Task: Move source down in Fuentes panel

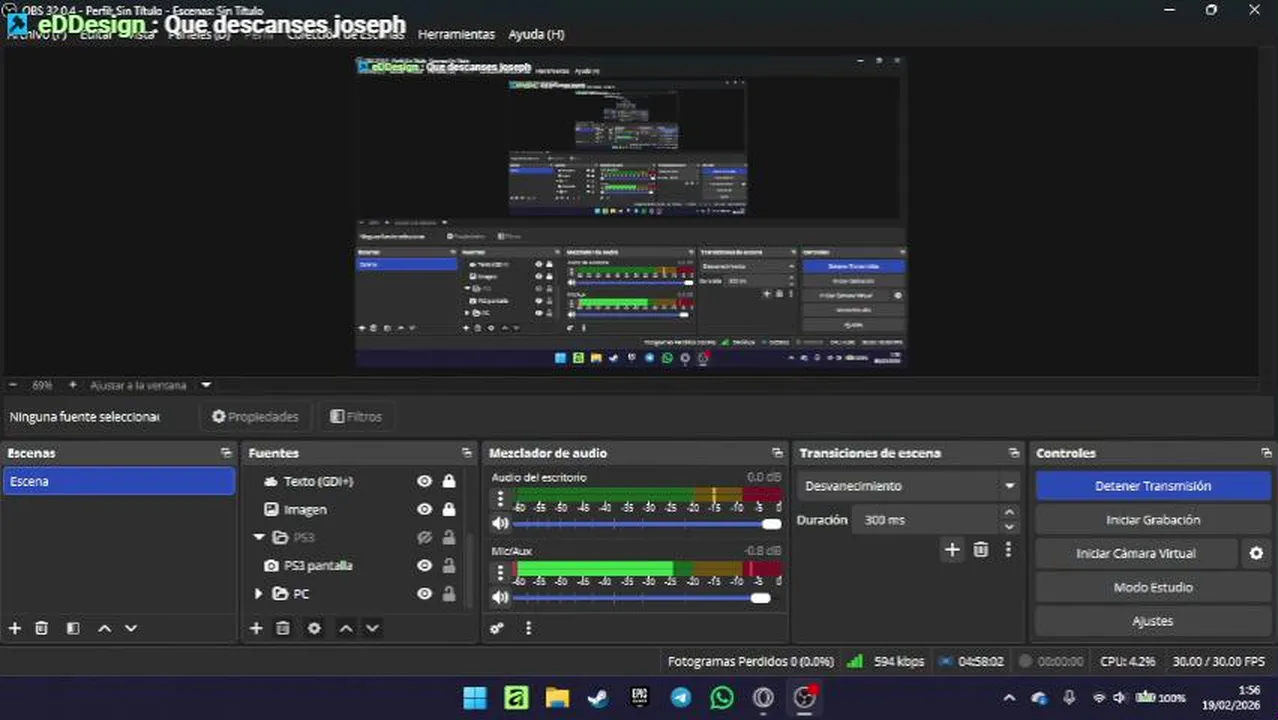Action: (x=372, y=628)
